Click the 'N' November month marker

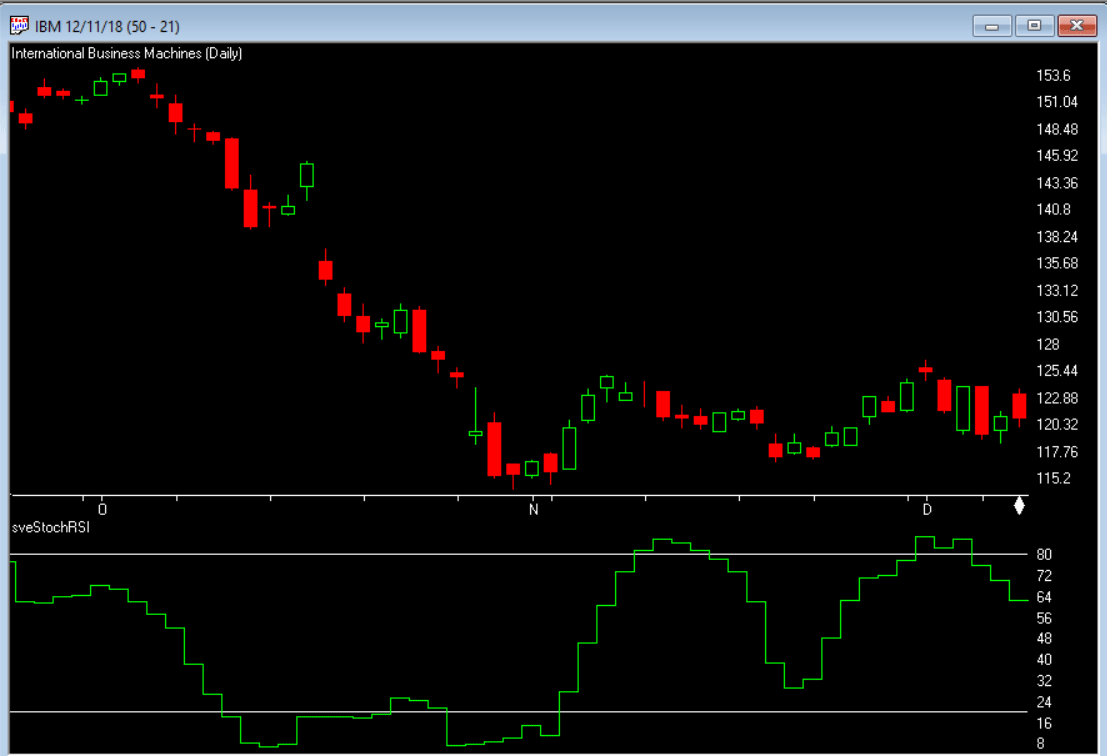[534, 510]
